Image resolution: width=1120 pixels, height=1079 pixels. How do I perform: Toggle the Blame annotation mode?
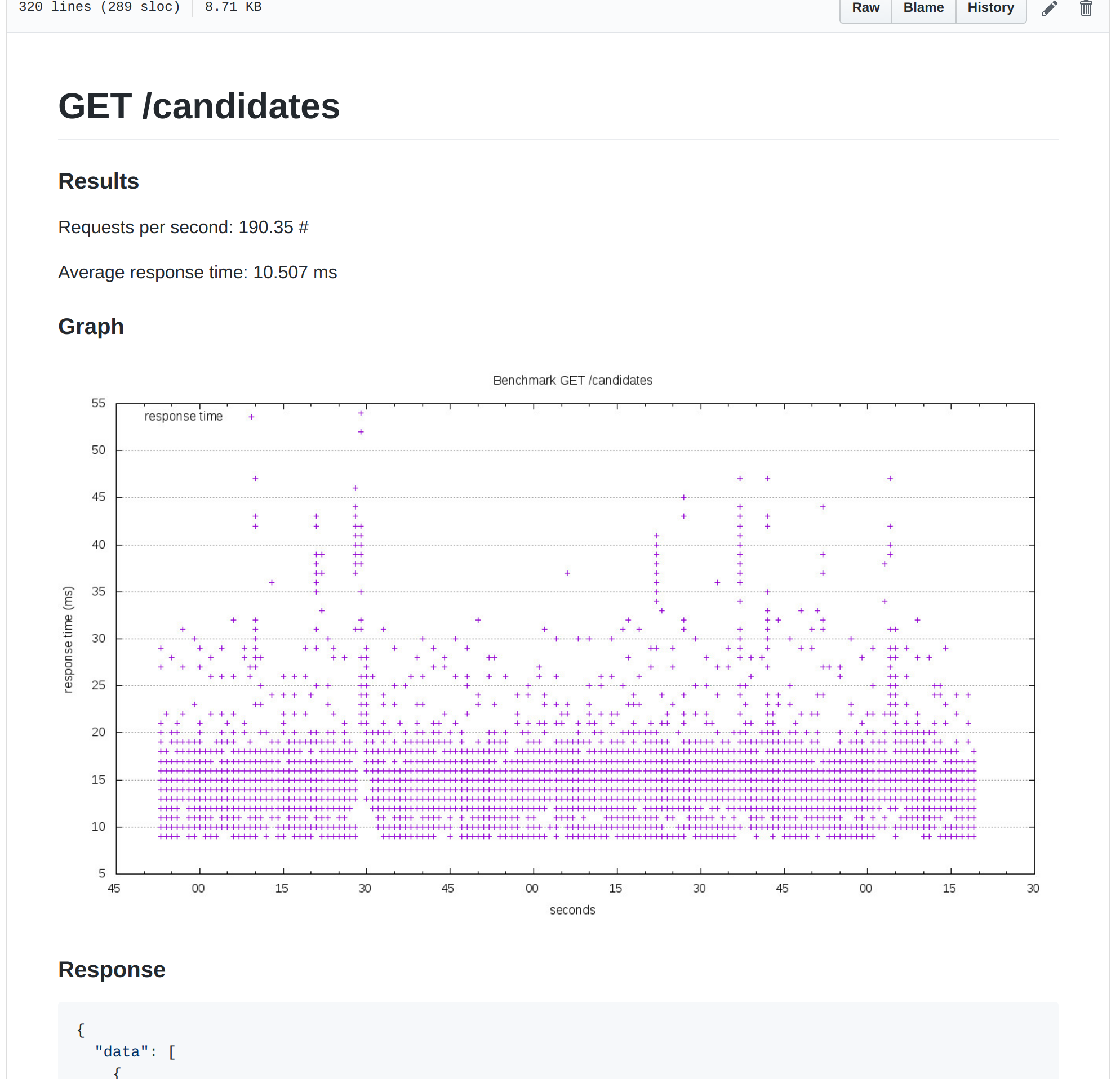pyautogui.click(x=920, y=9)
